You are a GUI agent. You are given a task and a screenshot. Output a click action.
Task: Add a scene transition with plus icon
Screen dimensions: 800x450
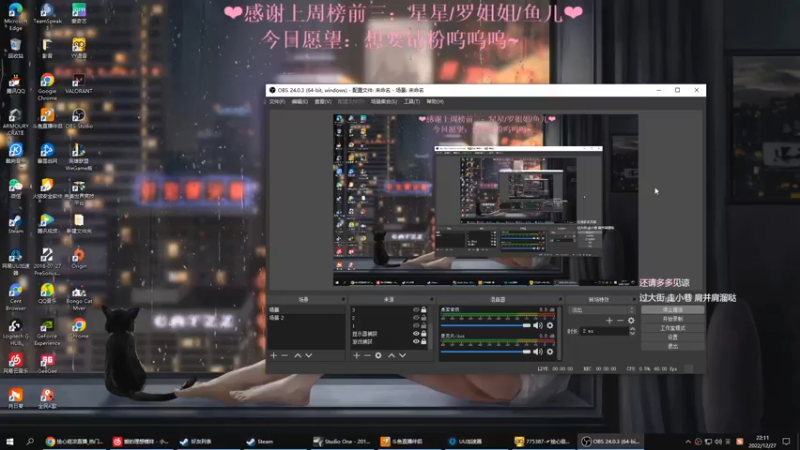point(609,320)
